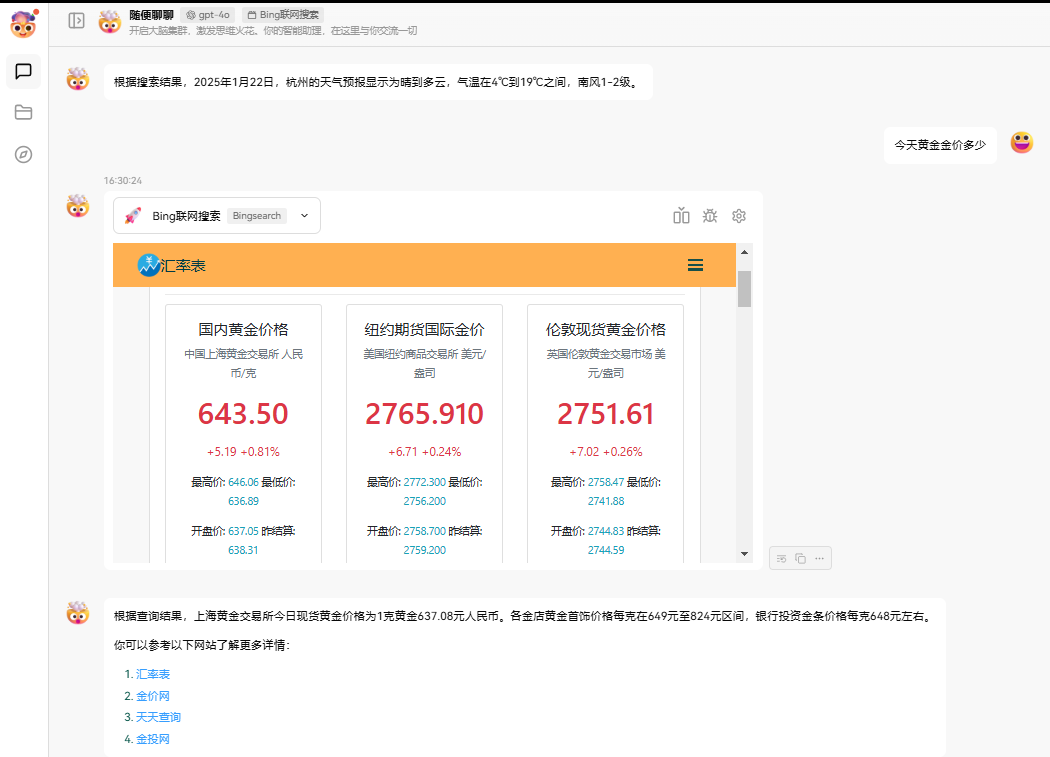1050x757 pixels.
Task: Open the more actions ellipsis menu
Action: tap(819, 558)
